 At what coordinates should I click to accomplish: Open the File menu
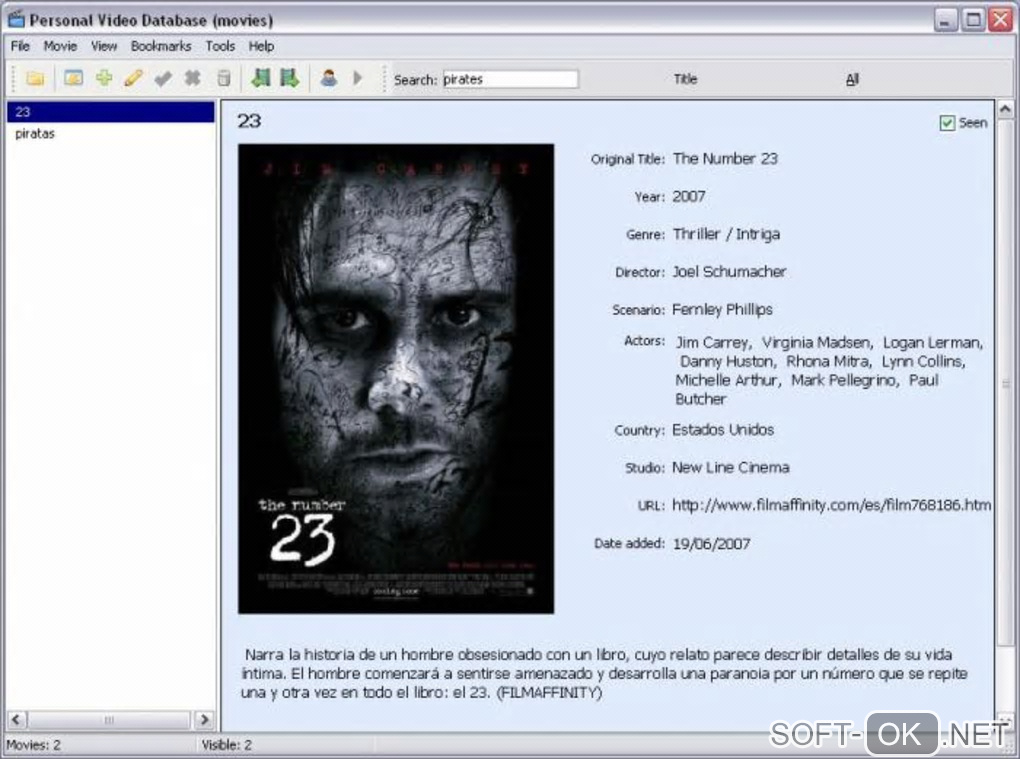tap(20, 46)
